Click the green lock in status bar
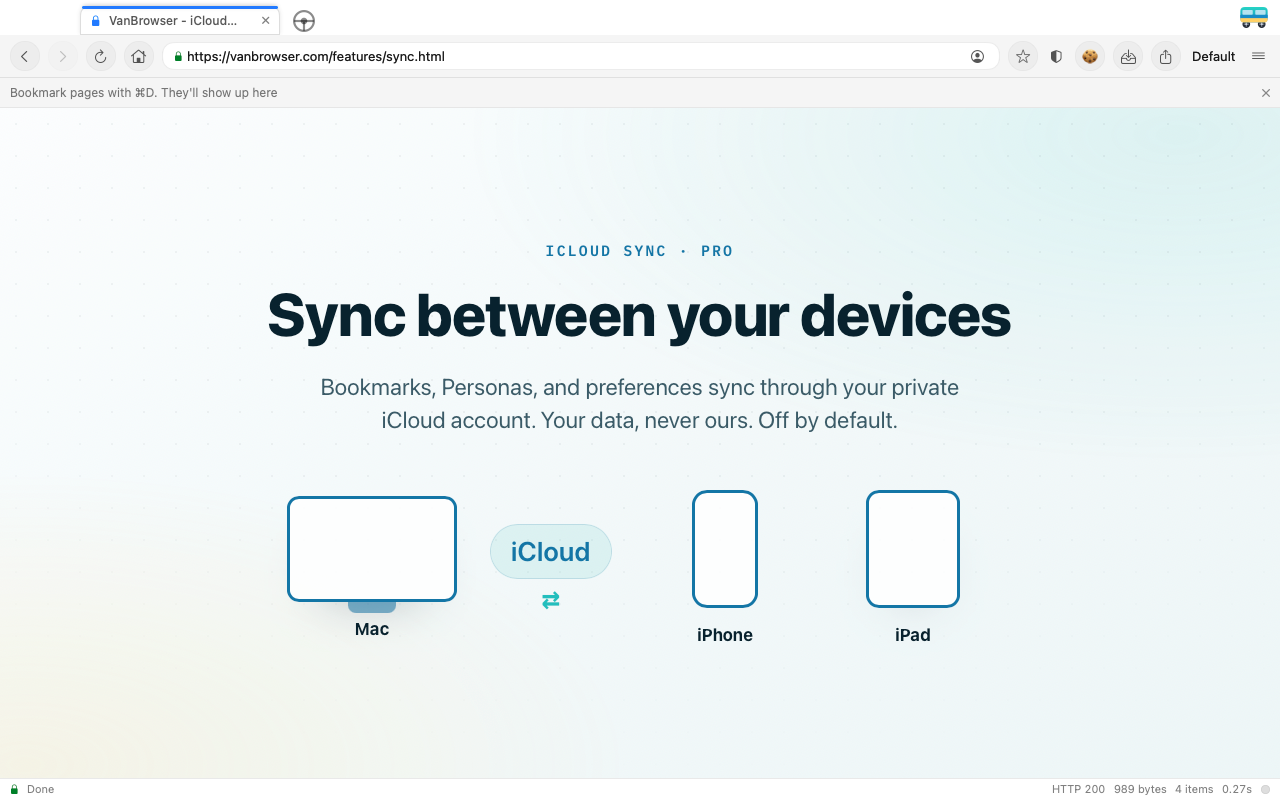The height and width of the screenshot is (800, 1280). 14,789
